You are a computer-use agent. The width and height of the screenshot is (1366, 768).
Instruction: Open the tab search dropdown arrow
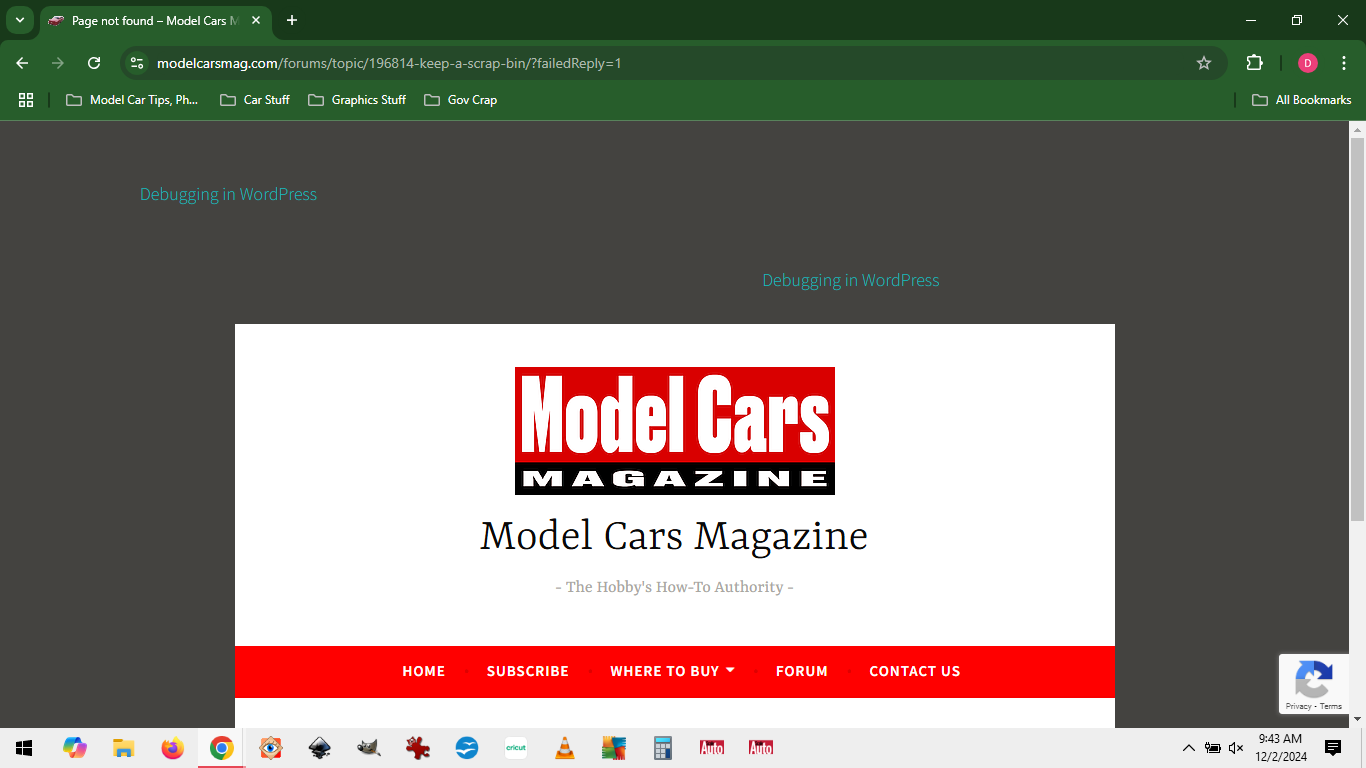click(x=19, y=20)
